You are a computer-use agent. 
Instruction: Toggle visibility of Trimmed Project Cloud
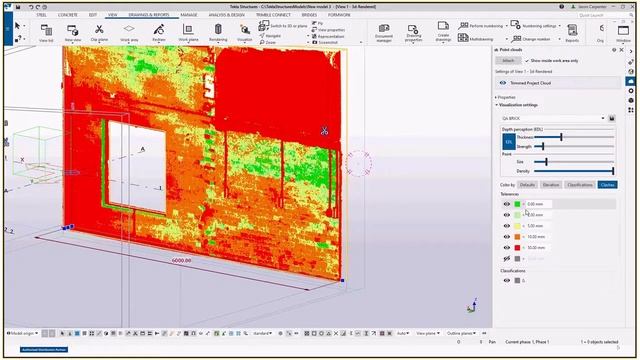tap(503, 83)
